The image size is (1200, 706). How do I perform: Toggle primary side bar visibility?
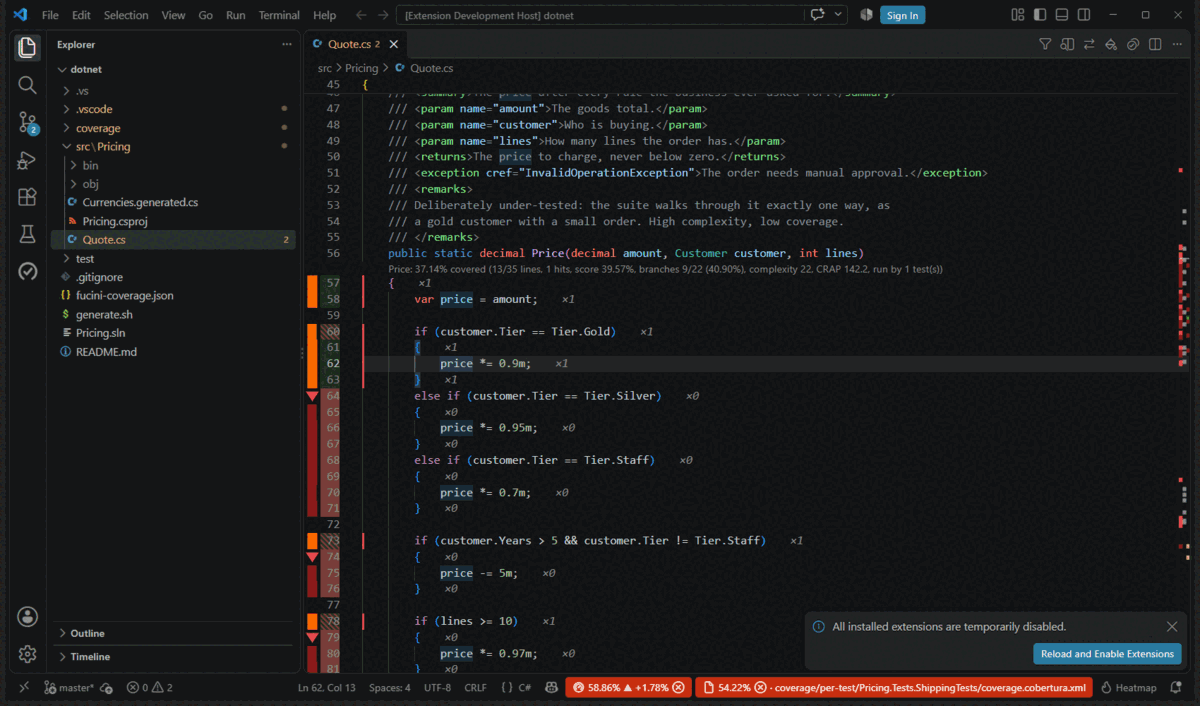[1039, 15]
